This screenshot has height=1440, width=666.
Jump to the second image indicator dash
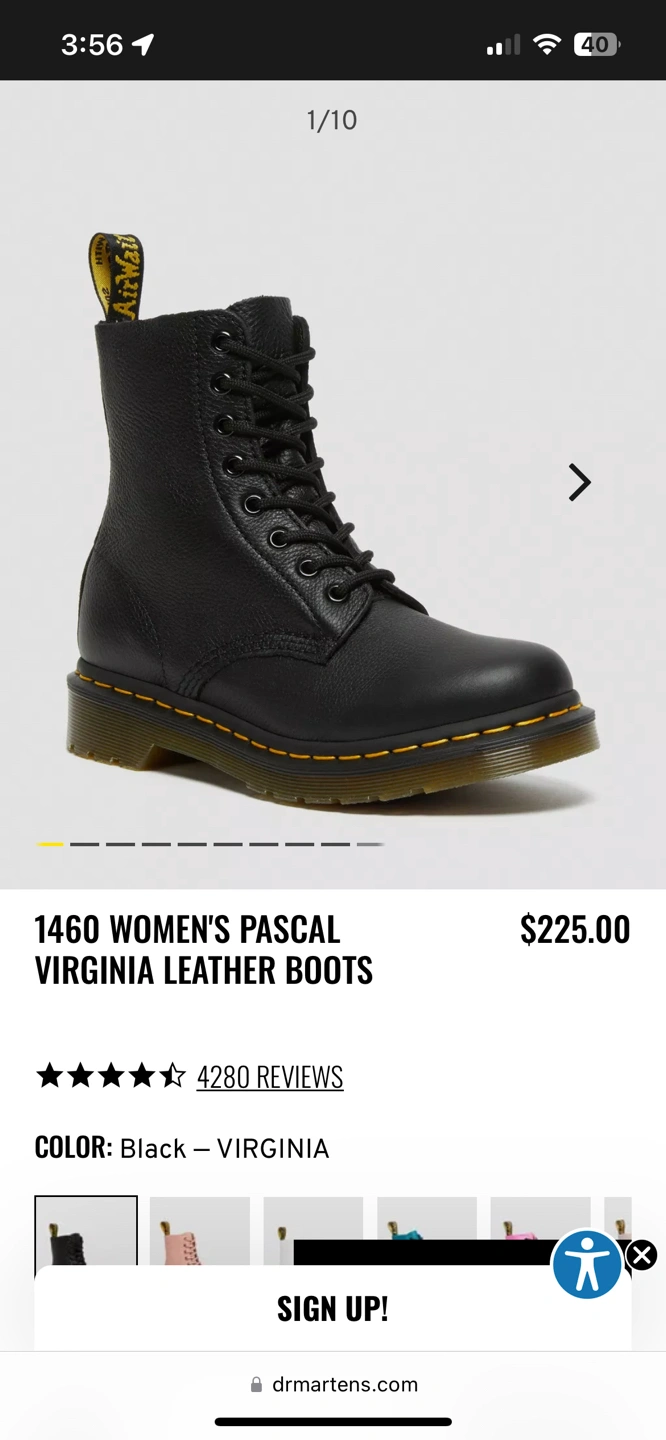[85, 844]
